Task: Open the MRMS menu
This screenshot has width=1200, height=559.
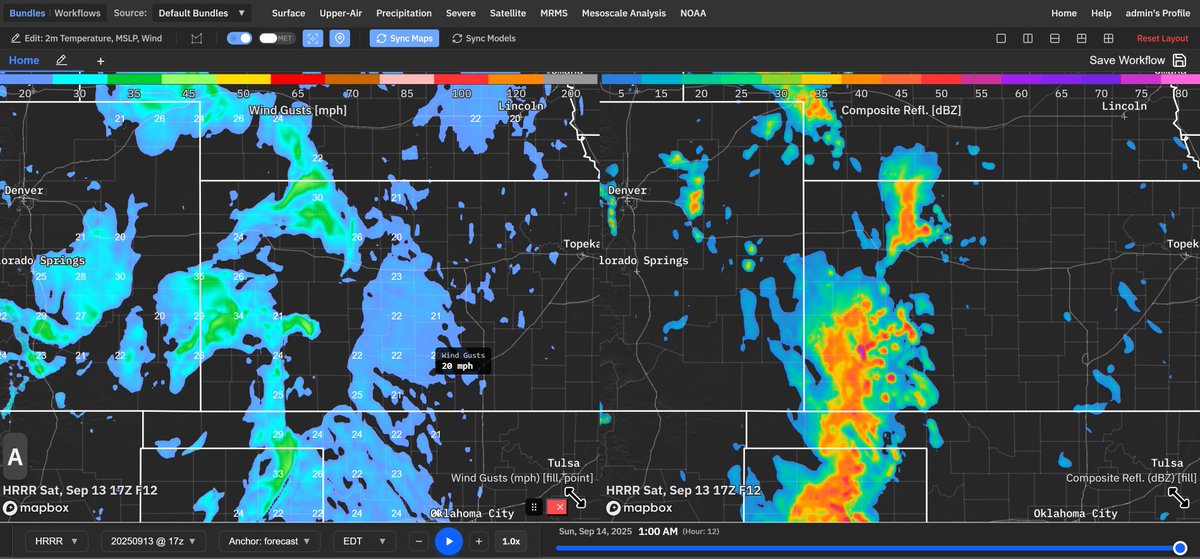Action: point(554,13)
